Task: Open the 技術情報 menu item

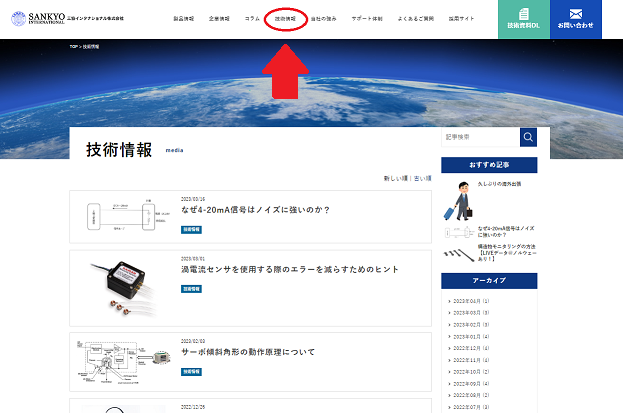Action: pyautogui.click(x=285, y=19)
